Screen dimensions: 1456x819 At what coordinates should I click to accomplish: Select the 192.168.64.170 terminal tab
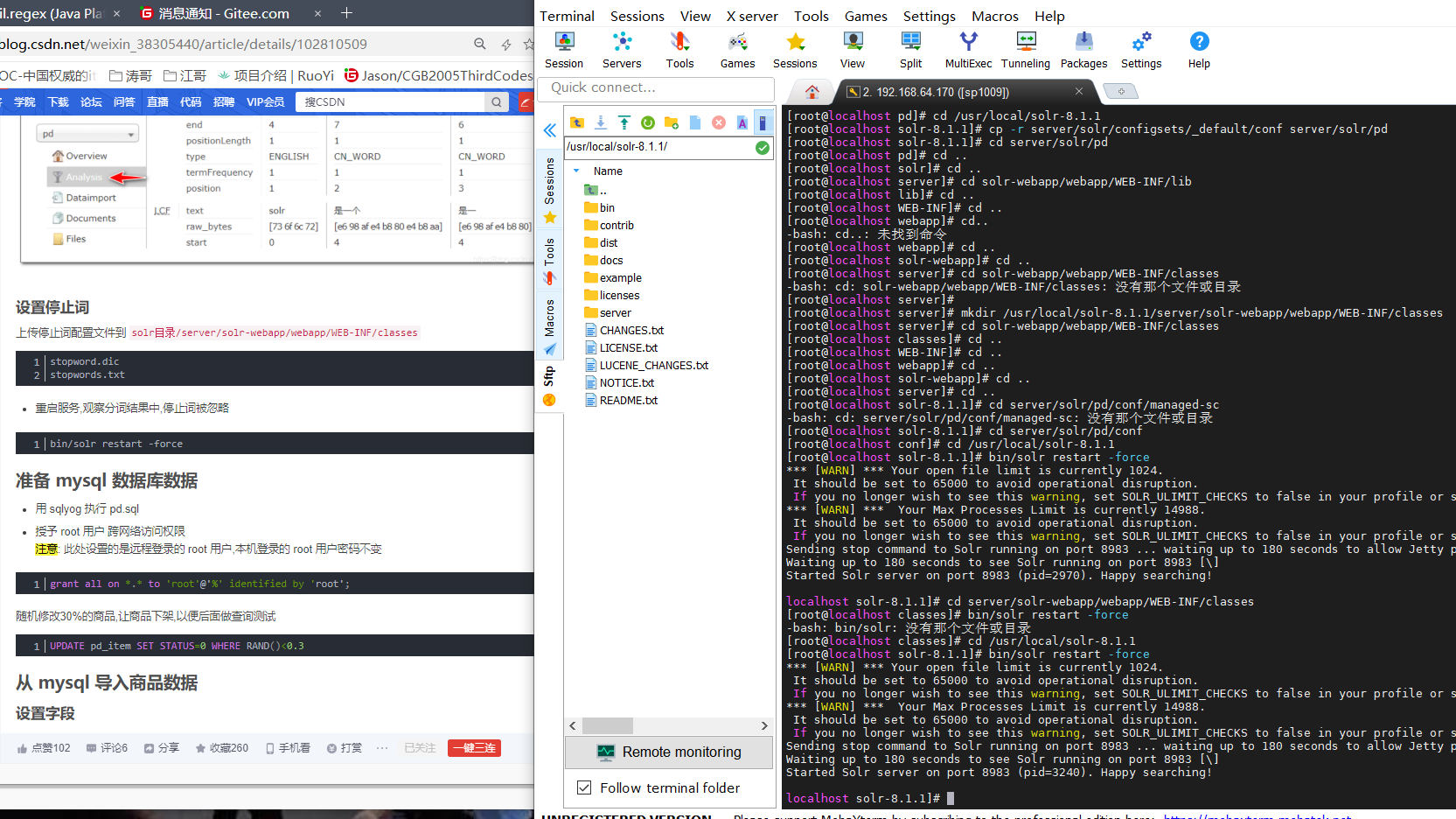click(x=936, y=92)
